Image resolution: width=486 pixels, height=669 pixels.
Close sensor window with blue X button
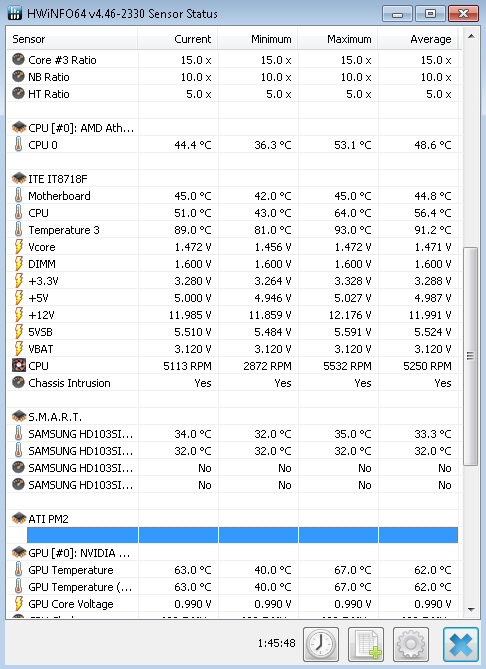point(461,644)
